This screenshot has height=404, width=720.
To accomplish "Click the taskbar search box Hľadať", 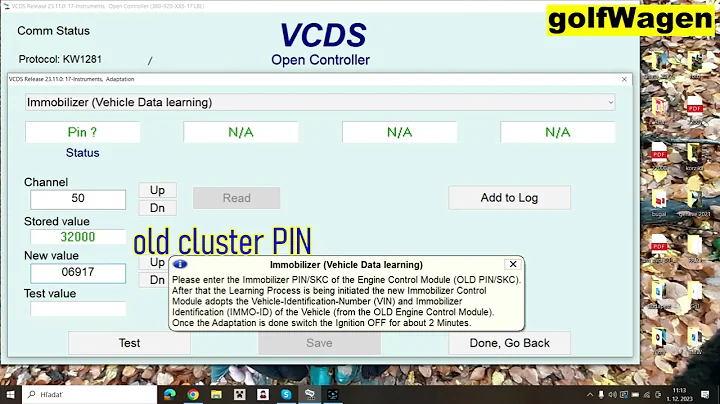I will coord(90,394).
